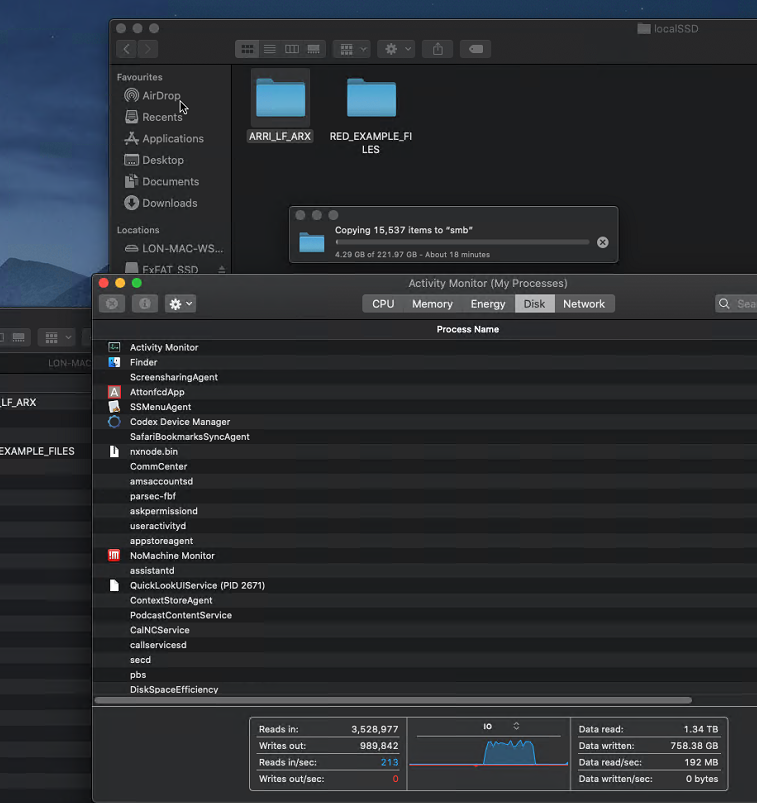Select QuickLookUIService (PID 2671) process
Viewport: 757px width, 803px height.
pyautogui.click(x=425, y=585)
